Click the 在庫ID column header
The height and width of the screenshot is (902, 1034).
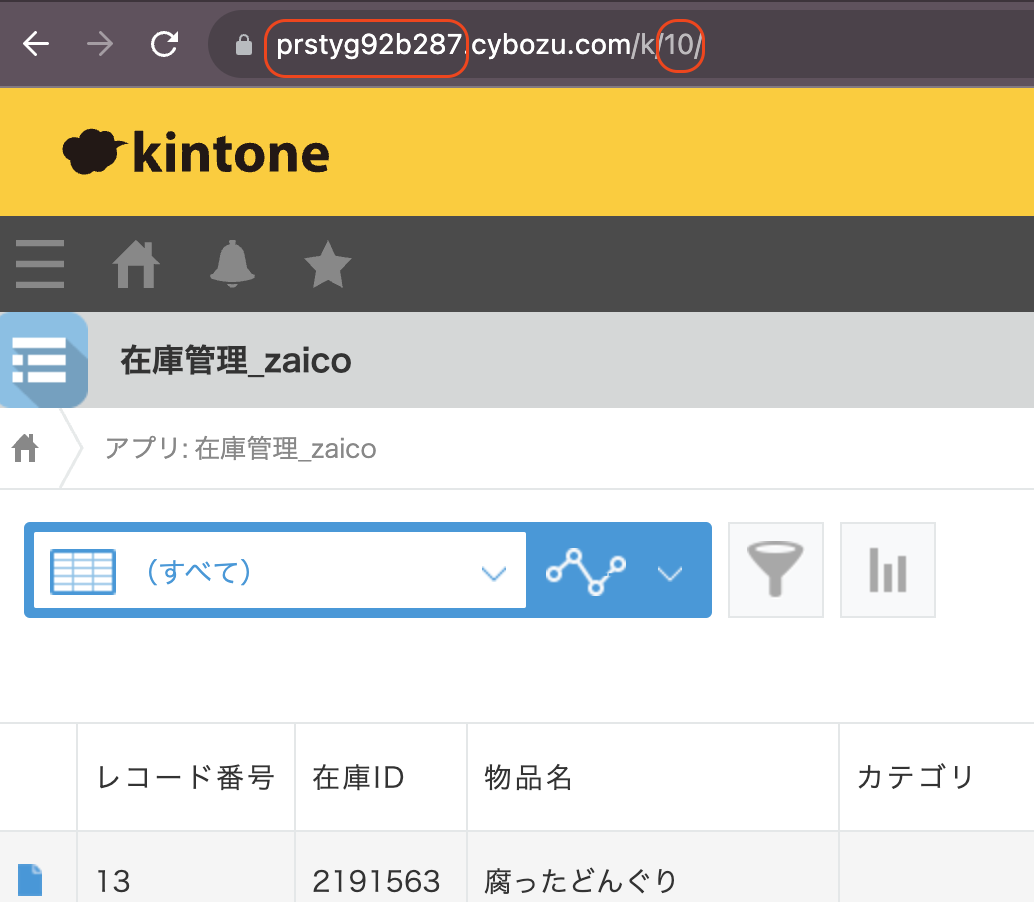pyautogui.click(x=381, y=777)
